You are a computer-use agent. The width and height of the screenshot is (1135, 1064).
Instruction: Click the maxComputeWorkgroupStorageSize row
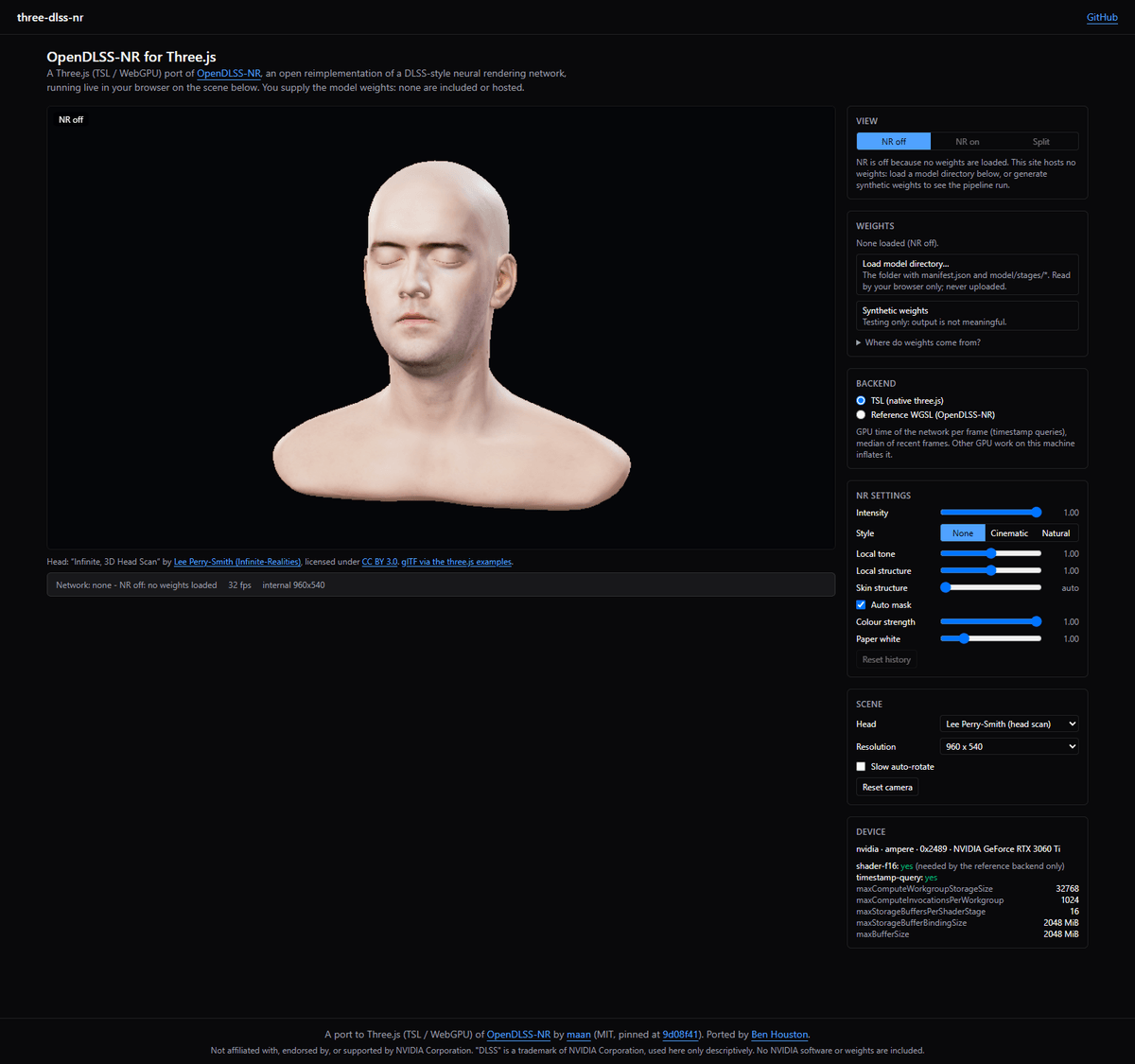(x=967, y=889)
